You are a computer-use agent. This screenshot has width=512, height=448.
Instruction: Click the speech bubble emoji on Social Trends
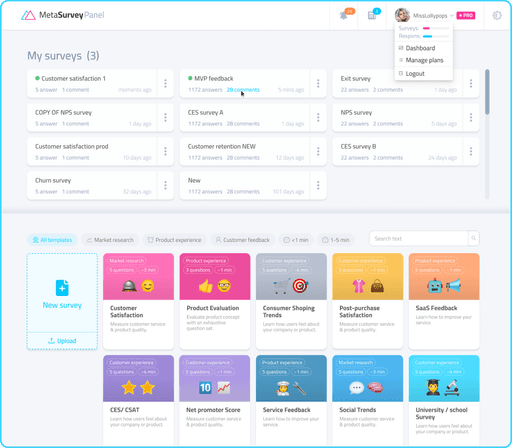tap(356, 388)
